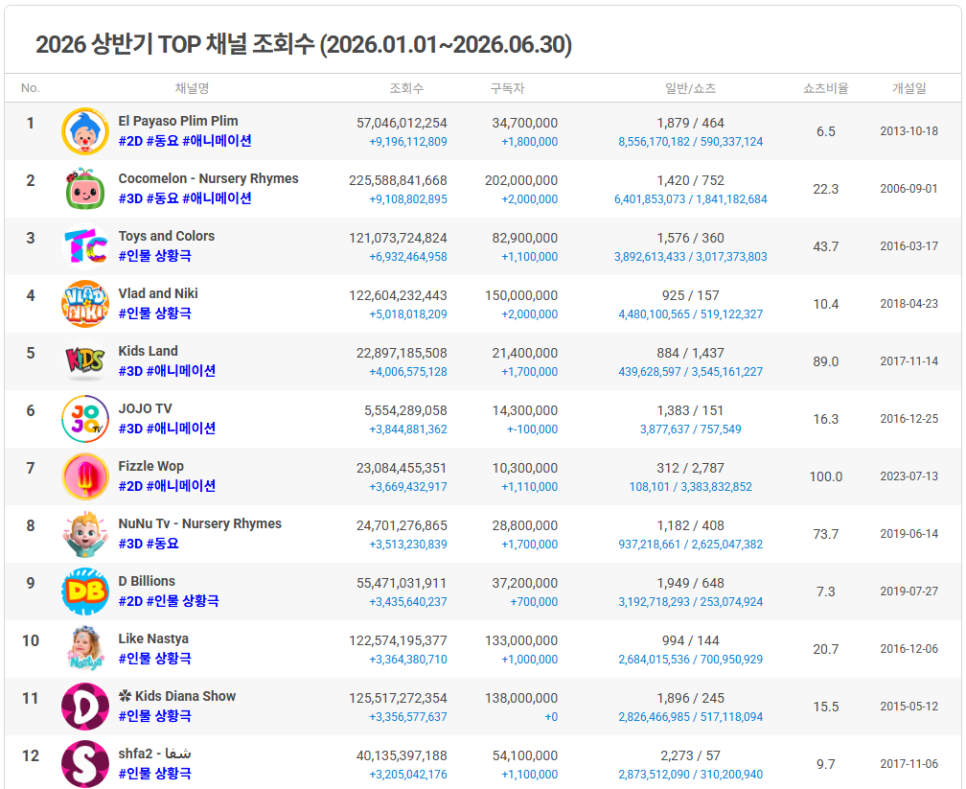Click video counts 884 / 1,437
This screenshot has height=789, width=966.
point(691,353)
